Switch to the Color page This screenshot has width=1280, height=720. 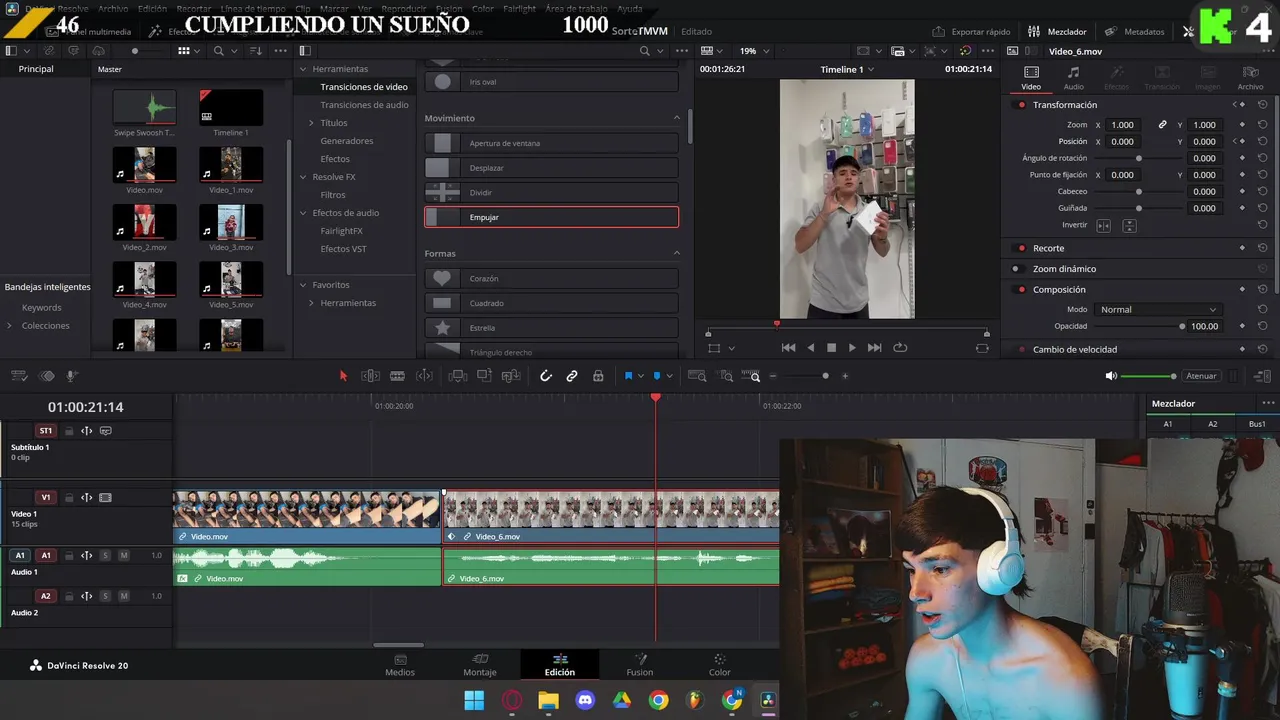(x=719, y=665)
